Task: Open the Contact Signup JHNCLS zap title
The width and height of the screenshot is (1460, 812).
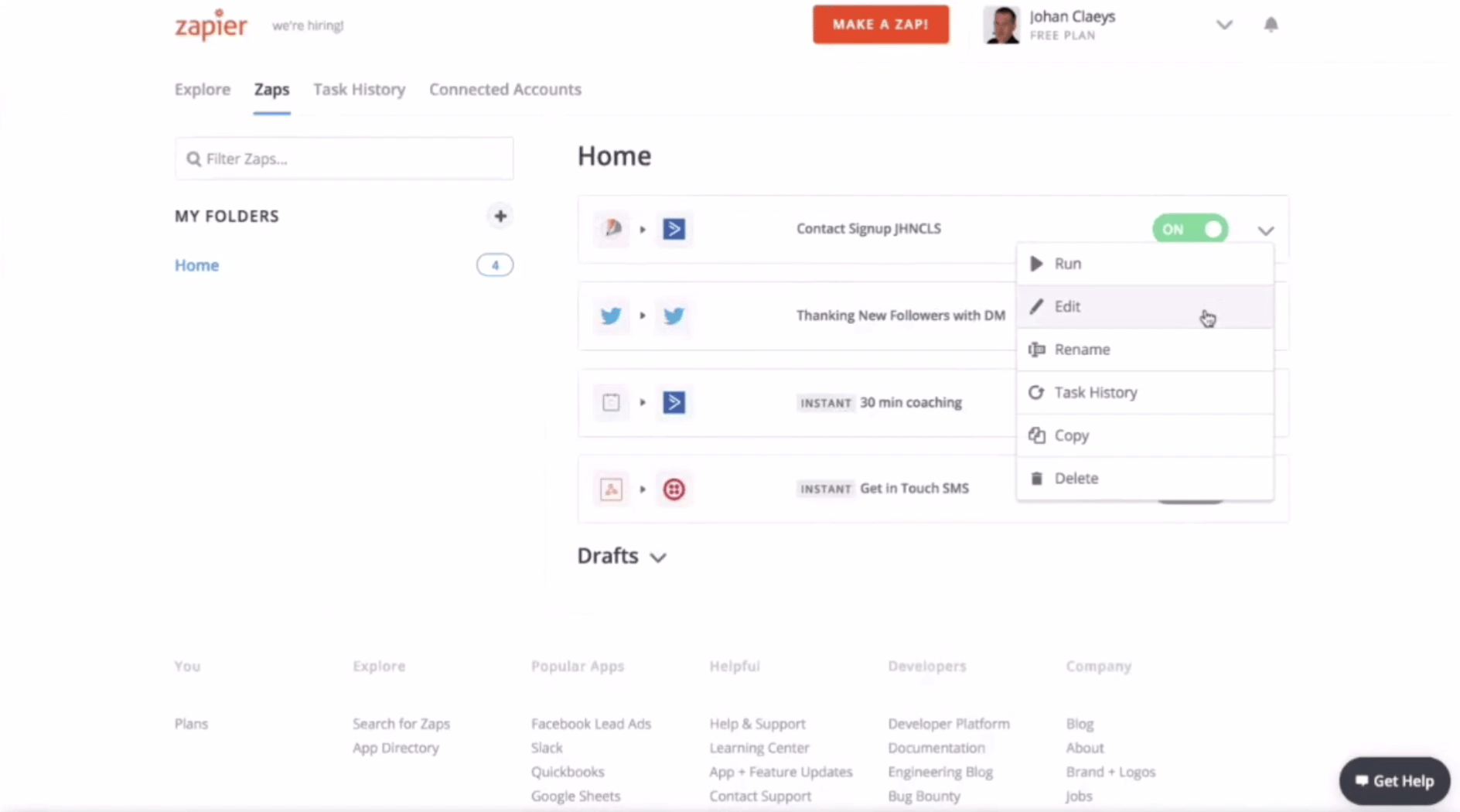Action: (868, 229)
